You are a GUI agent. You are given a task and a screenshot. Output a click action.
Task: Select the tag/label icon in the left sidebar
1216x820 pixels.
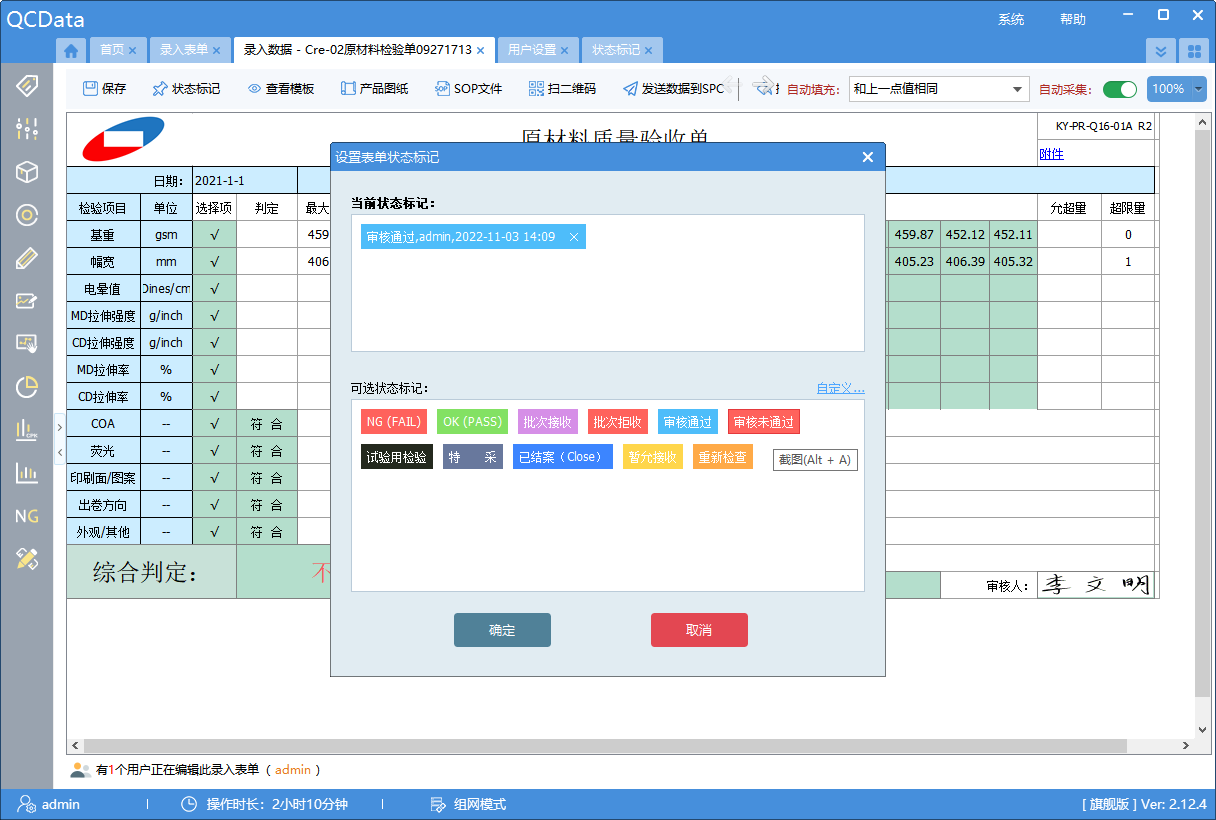pyautogui.click(x=26, y=86)
